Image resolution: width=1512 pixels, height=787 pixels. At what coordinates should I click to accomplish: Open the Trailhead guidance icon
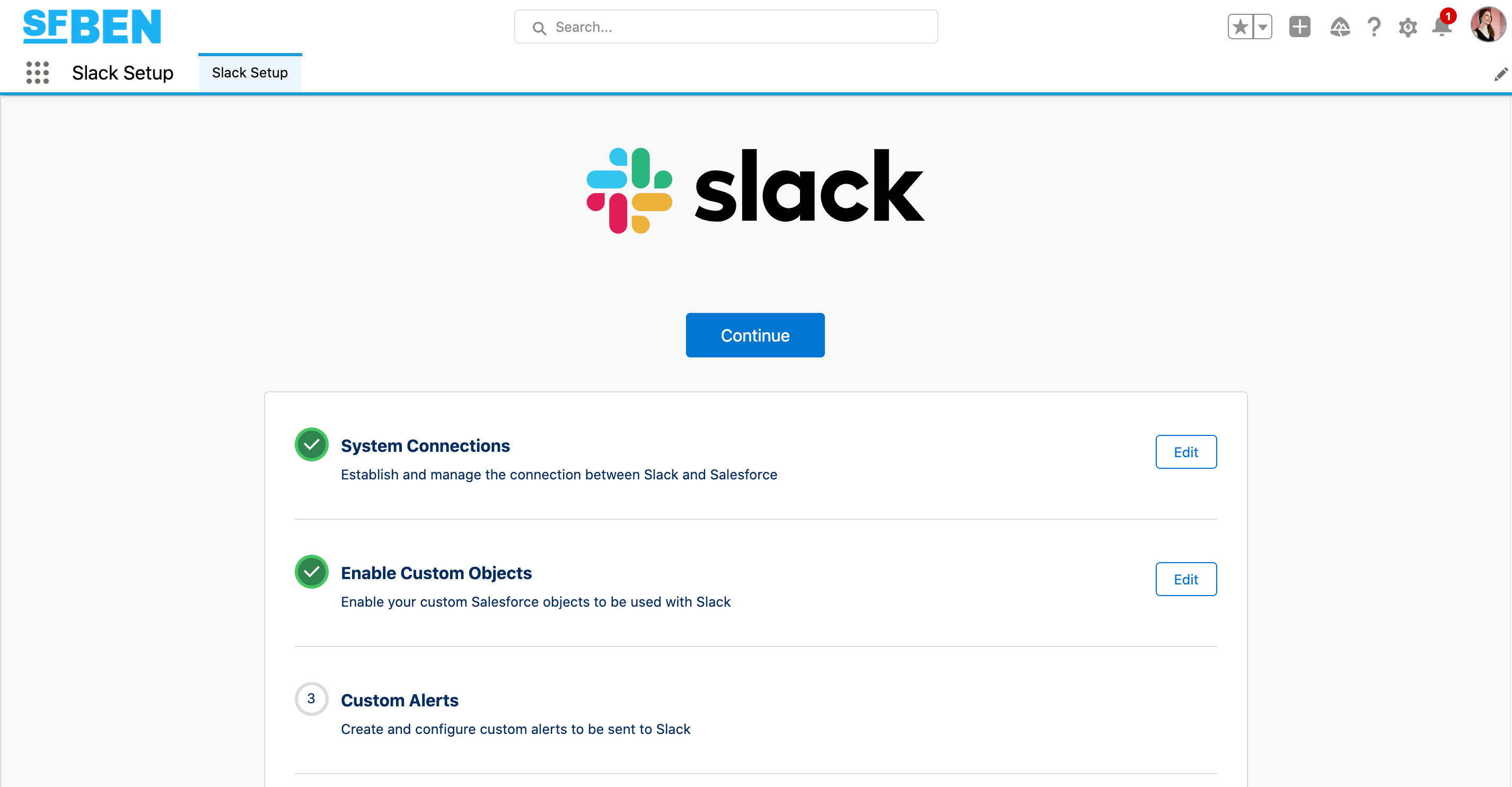click(1339, 27)
